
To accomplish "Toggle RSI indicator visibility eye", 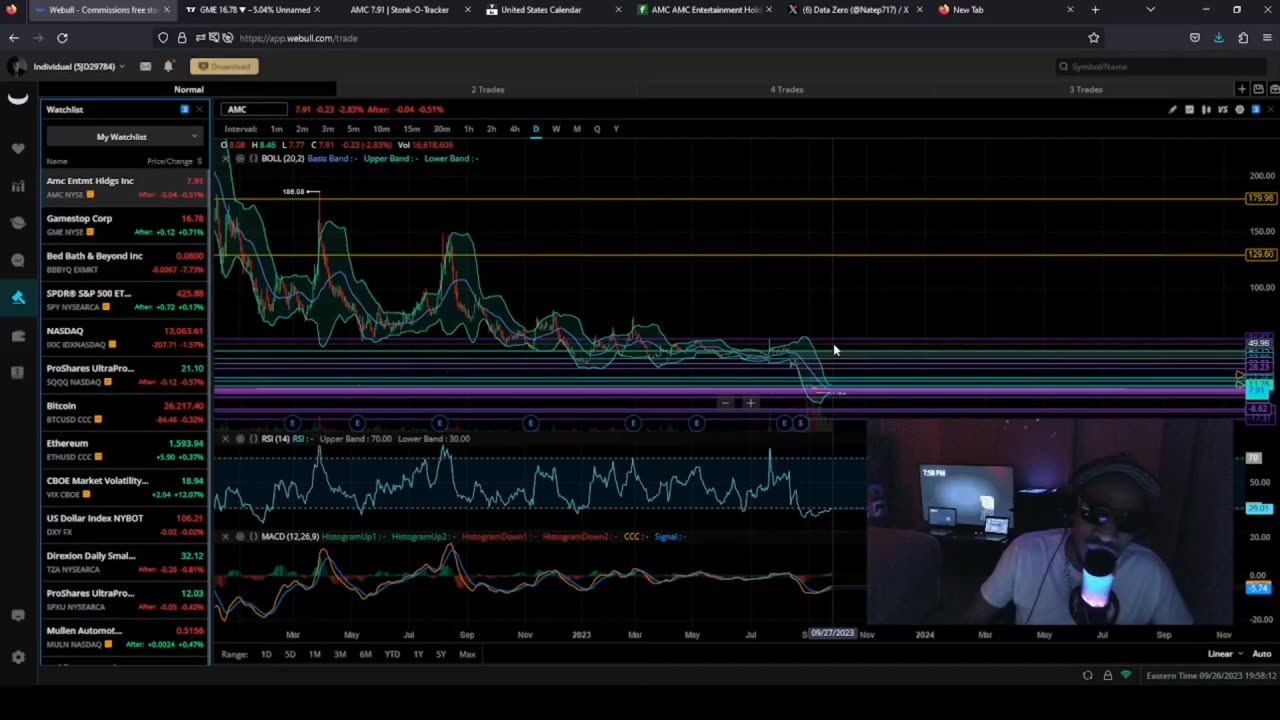I will 239,438.
